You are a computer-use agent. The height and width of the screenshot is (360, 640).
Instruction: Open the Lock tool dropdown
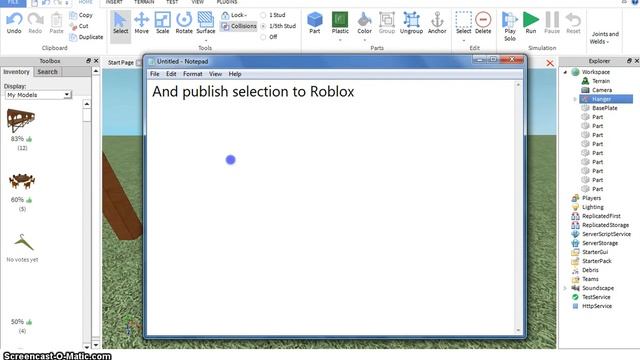235,15
